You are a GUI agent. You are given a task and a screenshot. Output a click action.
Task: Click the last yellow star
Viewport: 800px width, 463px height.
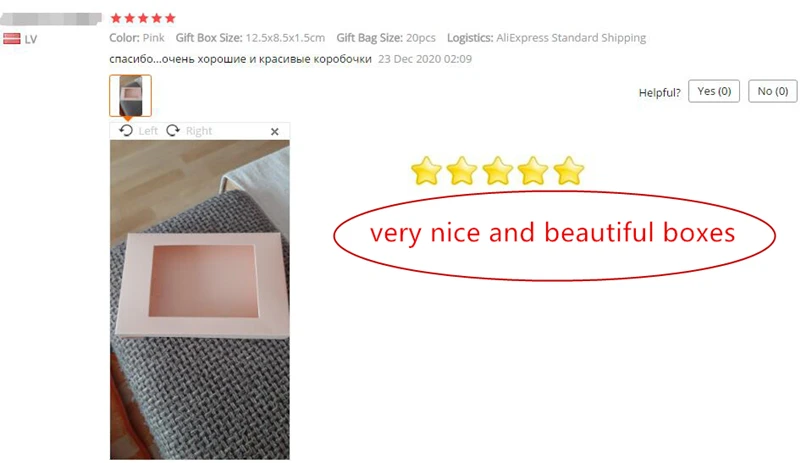click(568, 170)
